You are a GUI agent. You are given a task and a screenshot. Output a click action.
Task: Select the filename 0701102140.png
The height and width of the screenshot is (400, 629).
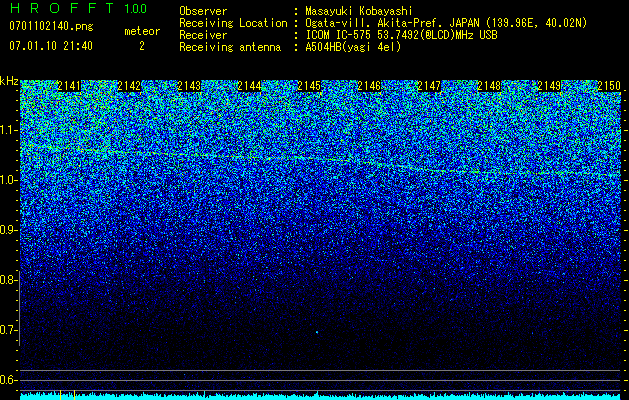(51, 26)
